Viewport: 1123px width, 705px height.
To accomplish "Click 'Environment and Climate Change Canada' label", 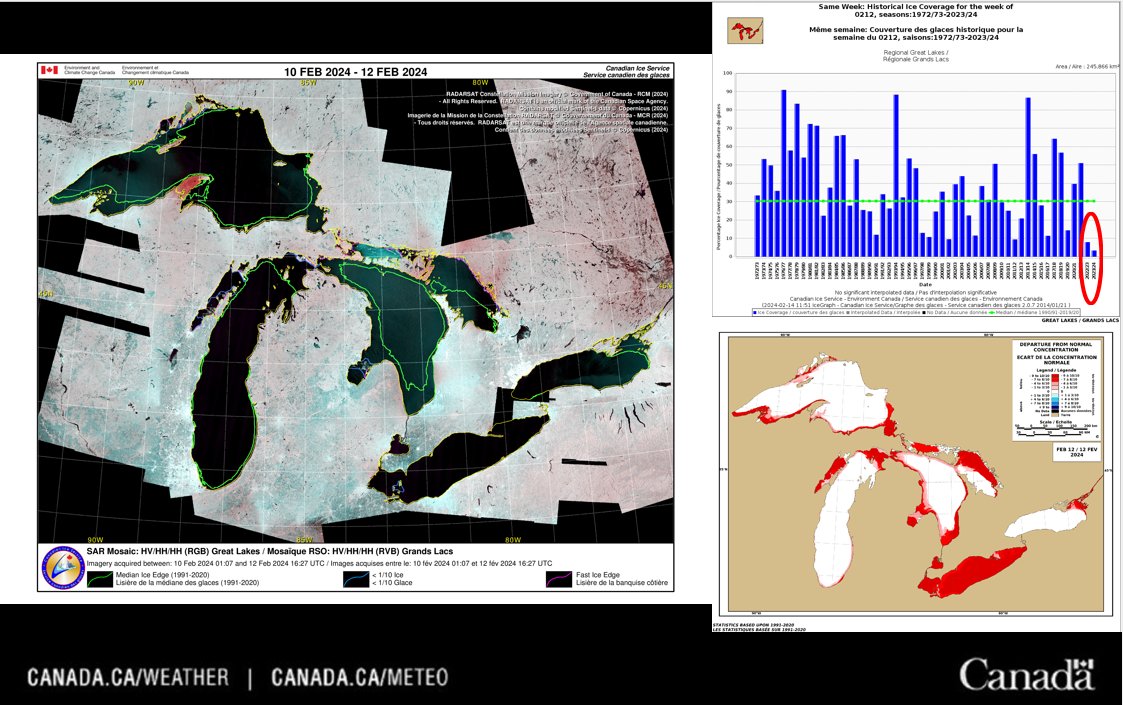I will (90, 70).
